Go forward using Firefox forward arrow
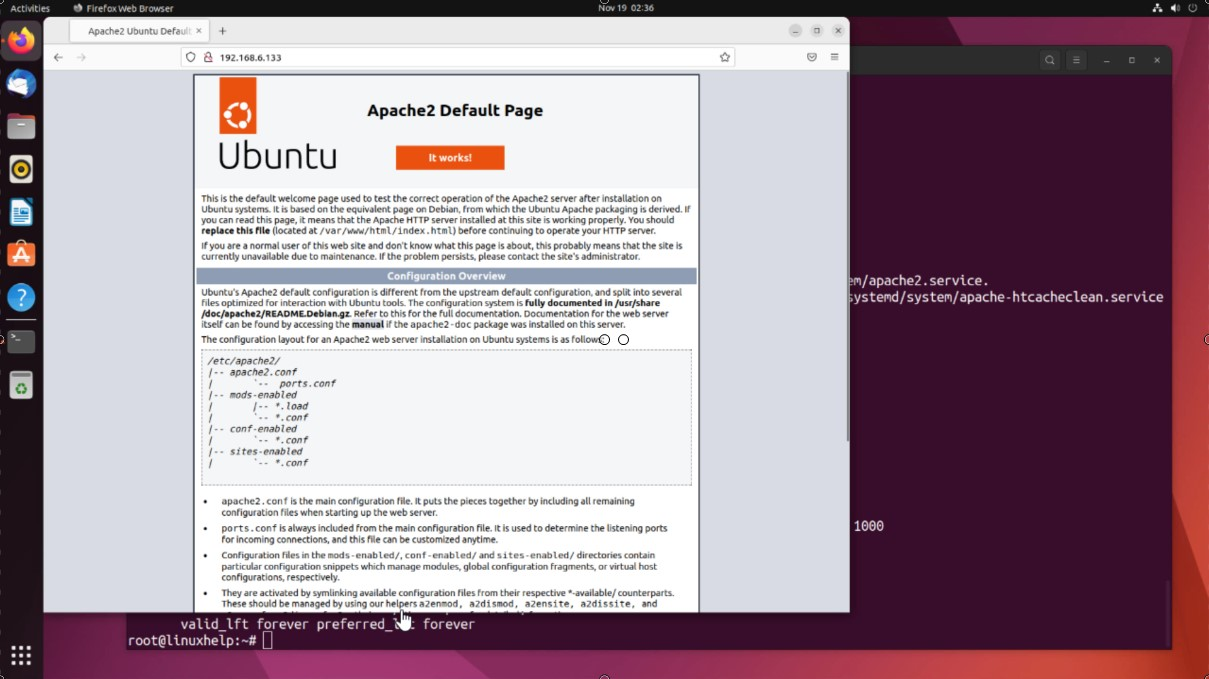The height and width of the screenshot is (679, 1209). click(82, 57)
